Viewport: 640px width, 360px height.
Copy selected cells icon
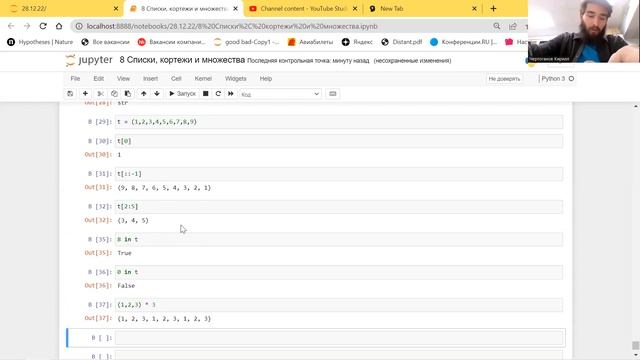(114, 94)
